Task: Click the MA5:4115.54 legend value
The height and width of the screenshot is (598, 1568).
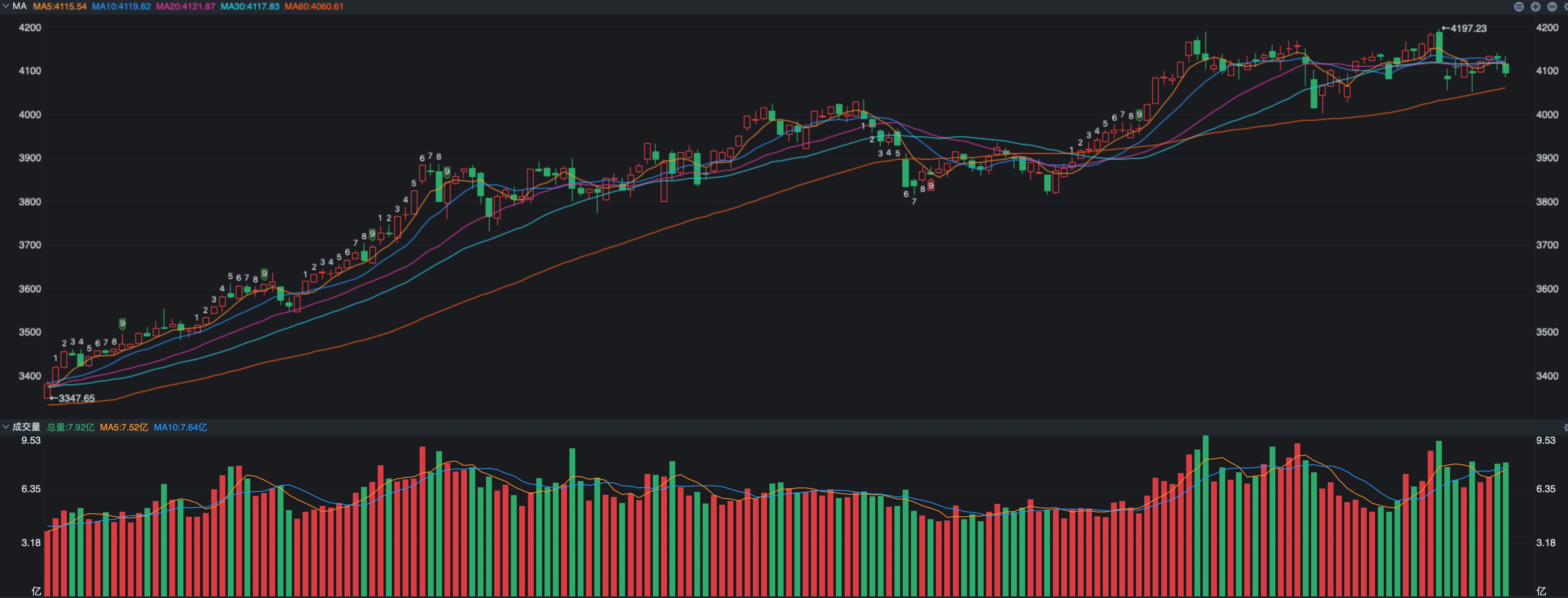Action: click(60, 6)
